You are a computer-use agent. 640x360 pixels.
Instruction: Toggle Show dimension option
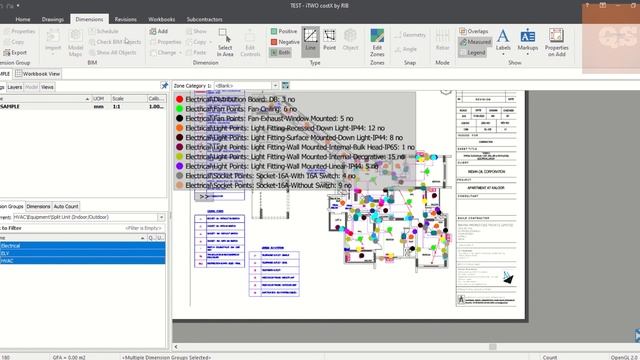point(196,31)
